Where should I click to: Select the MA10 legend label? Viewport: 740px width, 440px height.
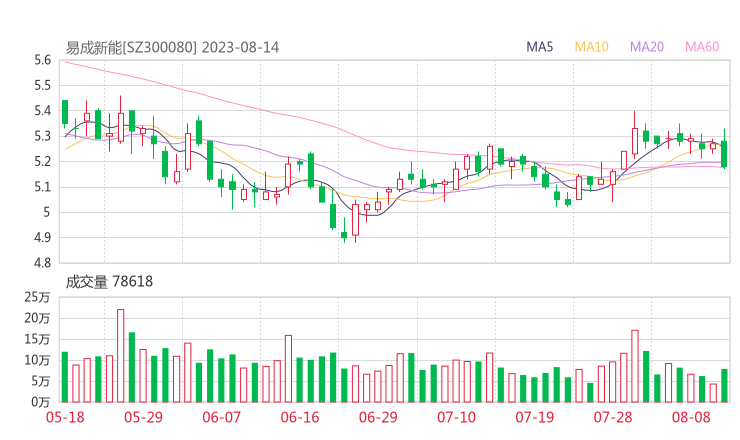point(591,47)
